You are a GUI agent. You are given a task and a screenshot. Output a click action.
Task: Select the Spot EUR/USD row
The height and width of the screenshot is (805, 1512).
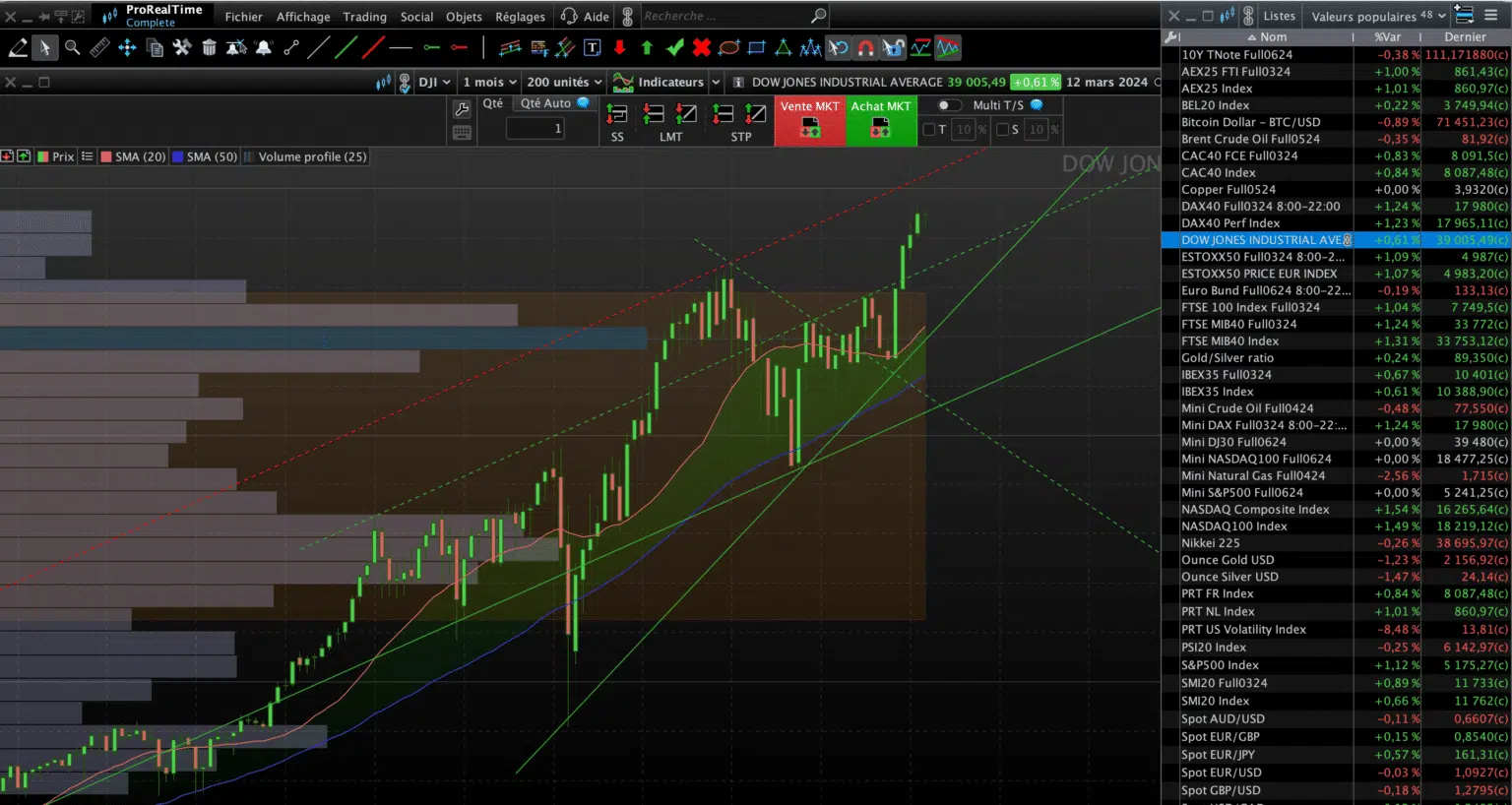(x=1336, y=773)
